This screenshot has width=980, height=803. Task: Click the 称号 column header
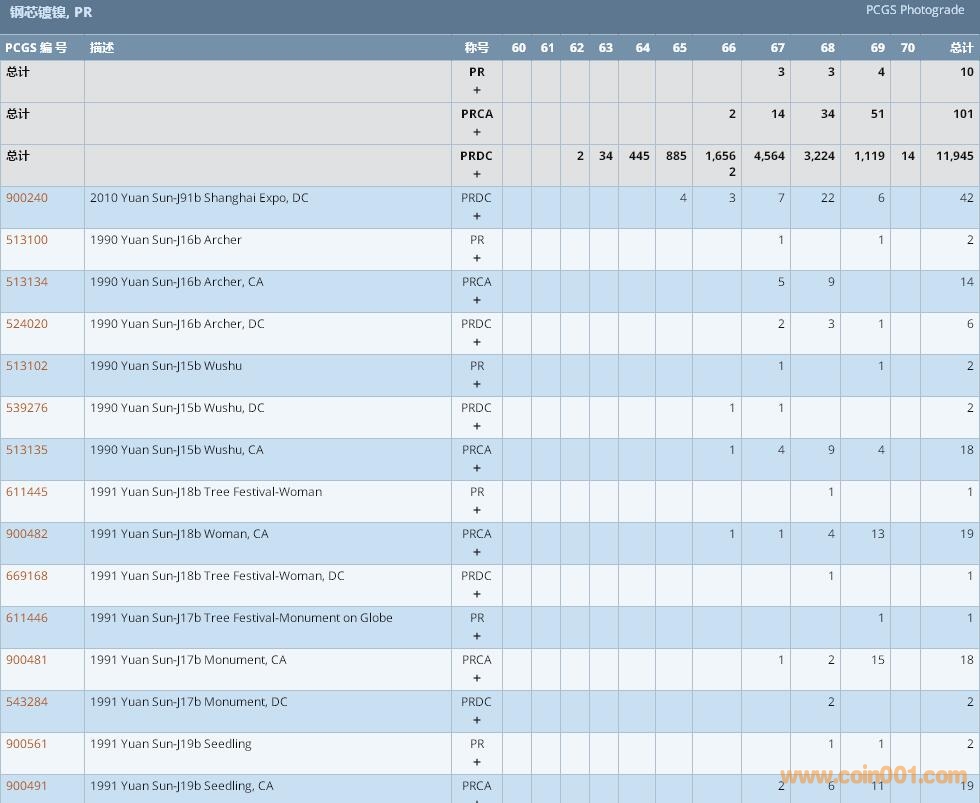point(477,48)
